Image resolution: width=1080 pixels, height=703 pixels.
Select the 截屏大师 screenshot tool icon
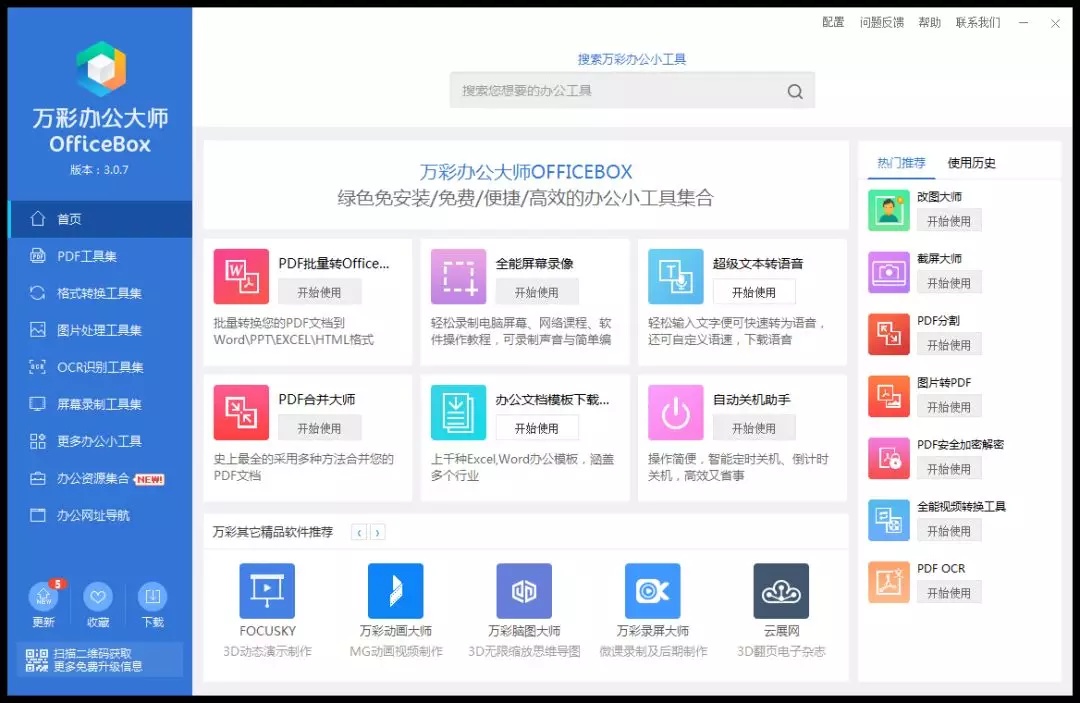889,272
